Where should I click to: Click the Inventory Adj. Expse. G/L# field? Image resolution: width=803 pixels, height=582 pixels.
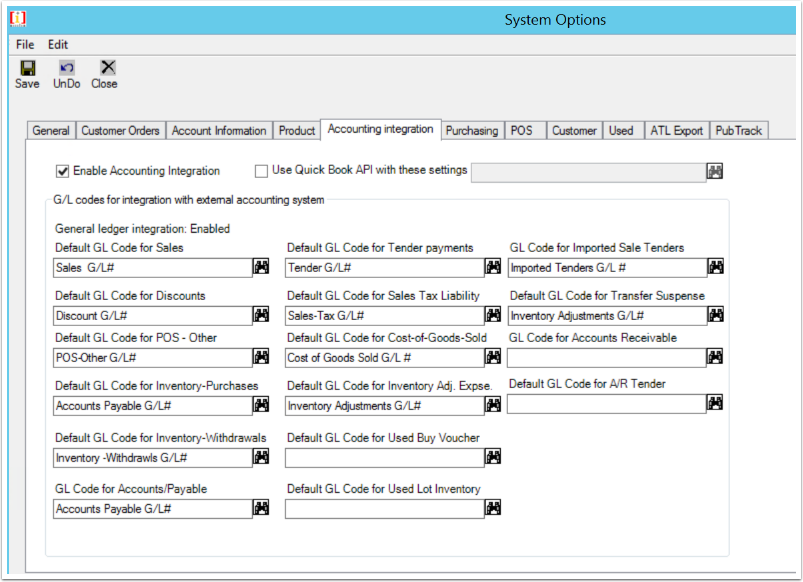pos(385,406)
